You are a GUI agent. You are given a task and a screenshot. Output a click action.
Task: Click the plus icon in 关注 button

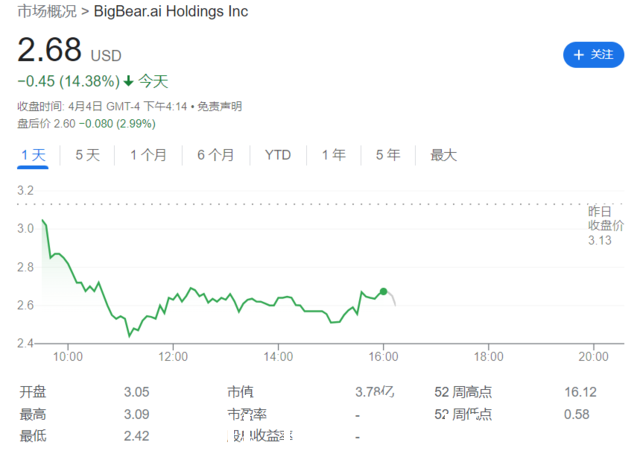click(578, 55)
